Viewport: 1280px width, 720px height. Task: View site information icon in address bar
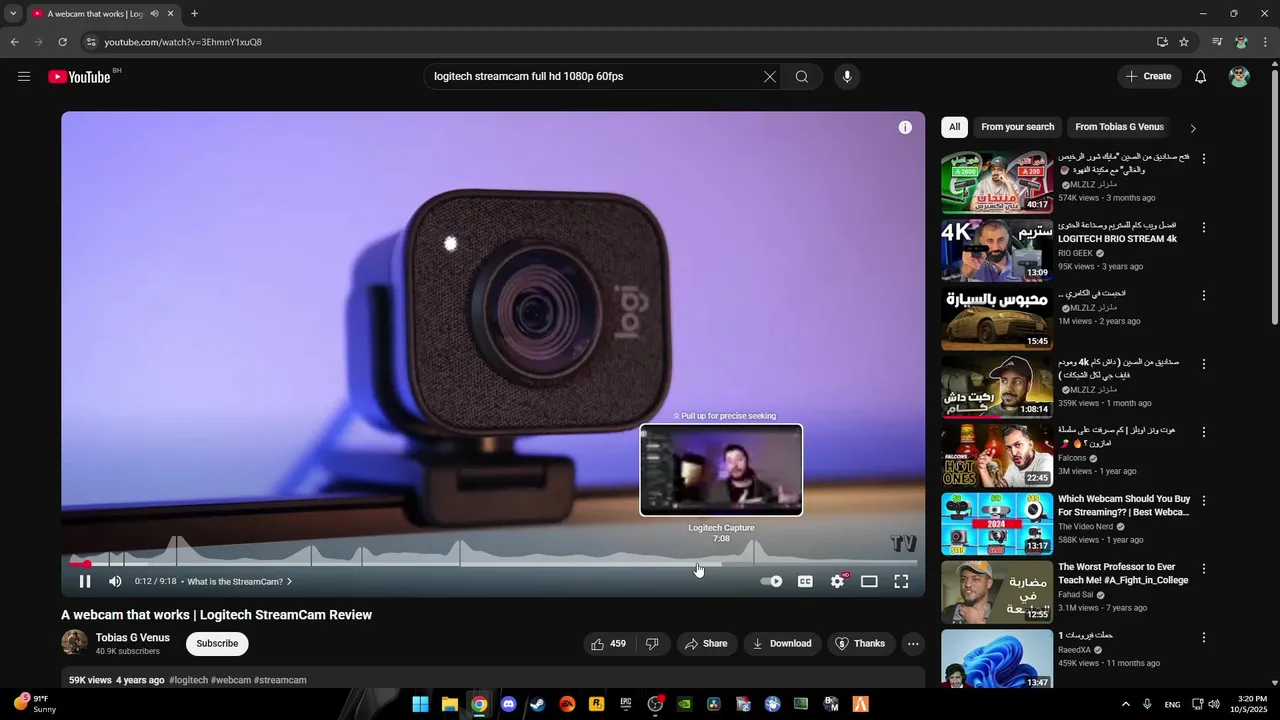pyautogui.click(x=91, y=42)
